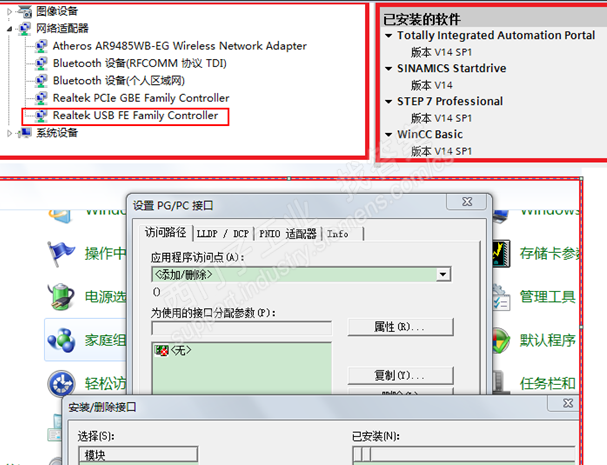
Task: Select the <无> interface entry
Action: [181, 351]
